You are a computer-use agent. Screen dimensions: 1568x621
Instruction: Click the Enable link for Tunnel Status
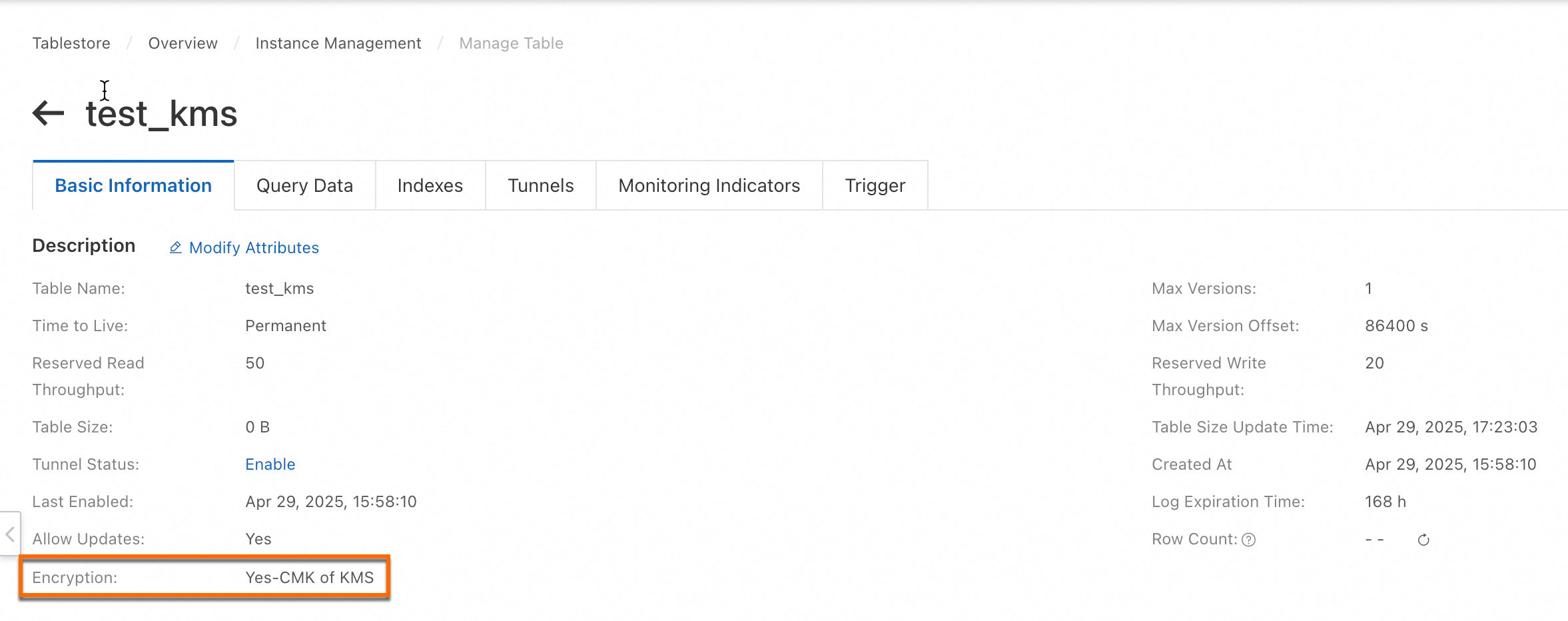[270, 464]
